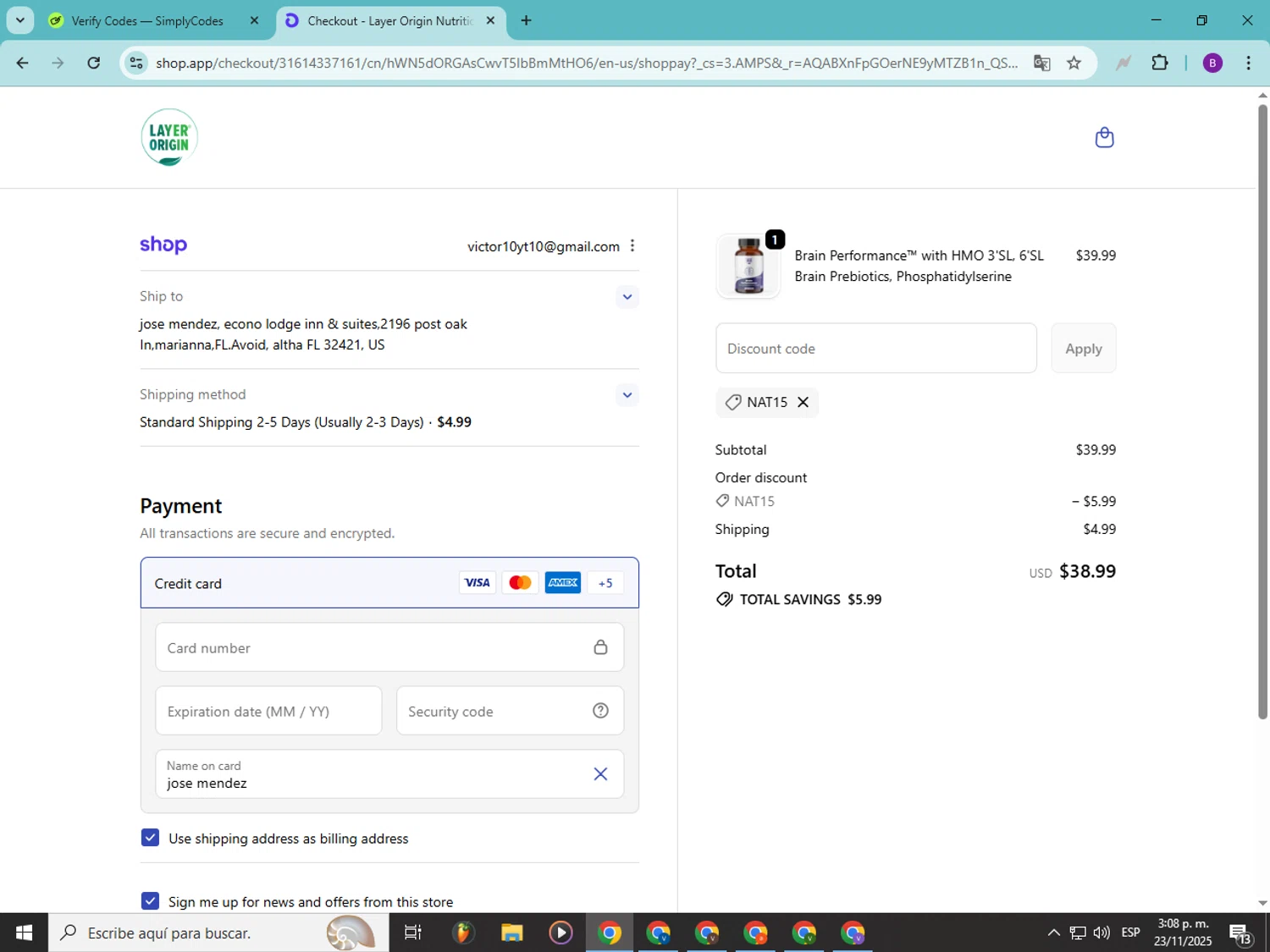Open the tab search dropdown
Screen dimensions: 1270x952
pos(20,20)
